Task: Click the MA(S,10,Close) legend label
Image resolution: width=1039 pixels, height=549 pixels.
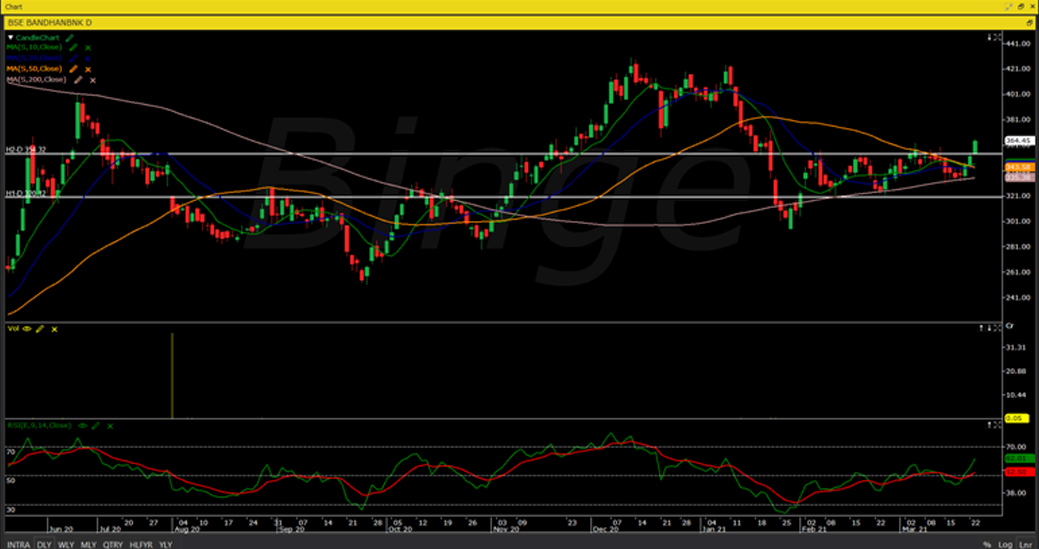Action: 34,48
